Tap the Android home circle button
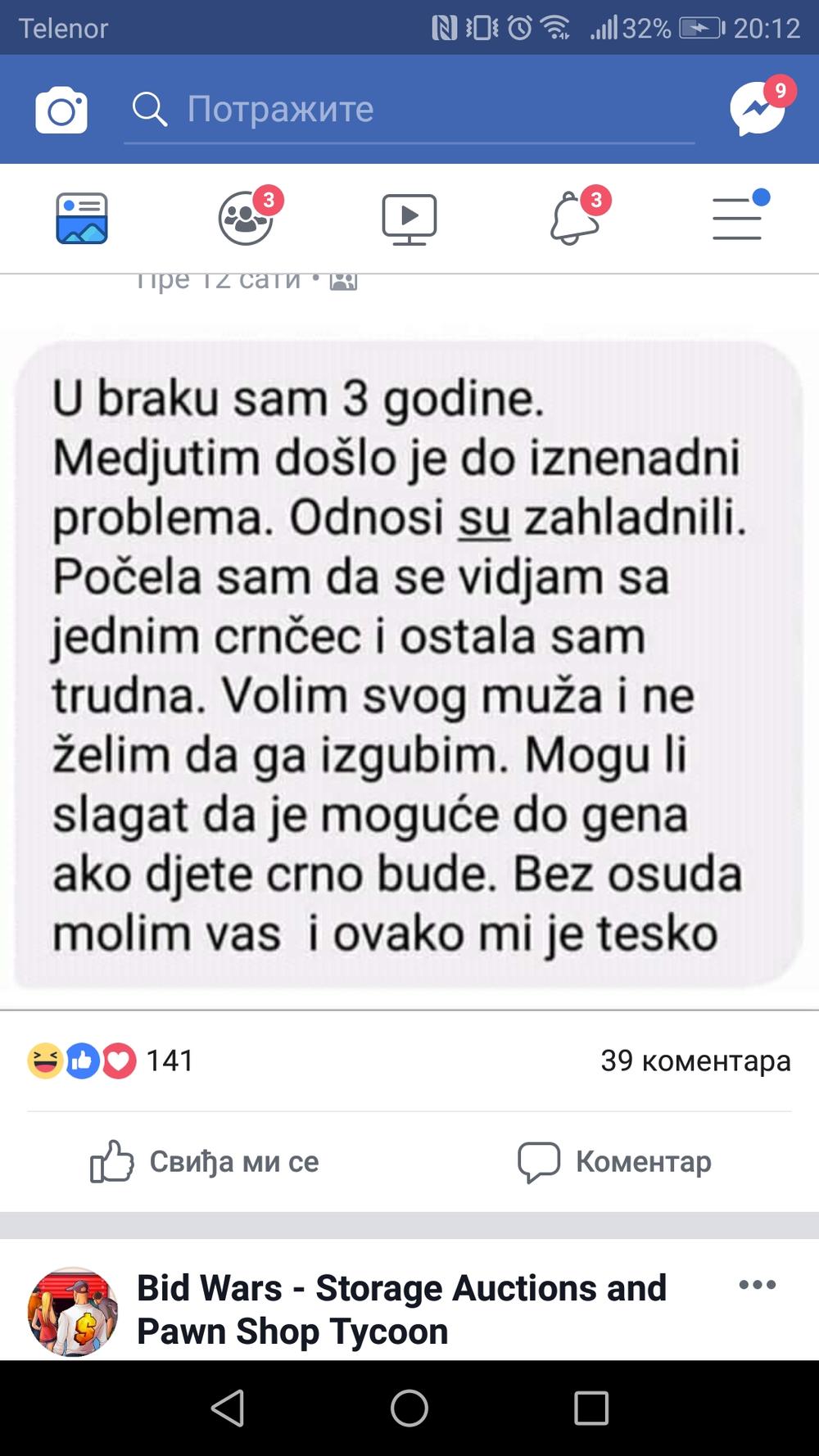 (x=409, y=1409)
